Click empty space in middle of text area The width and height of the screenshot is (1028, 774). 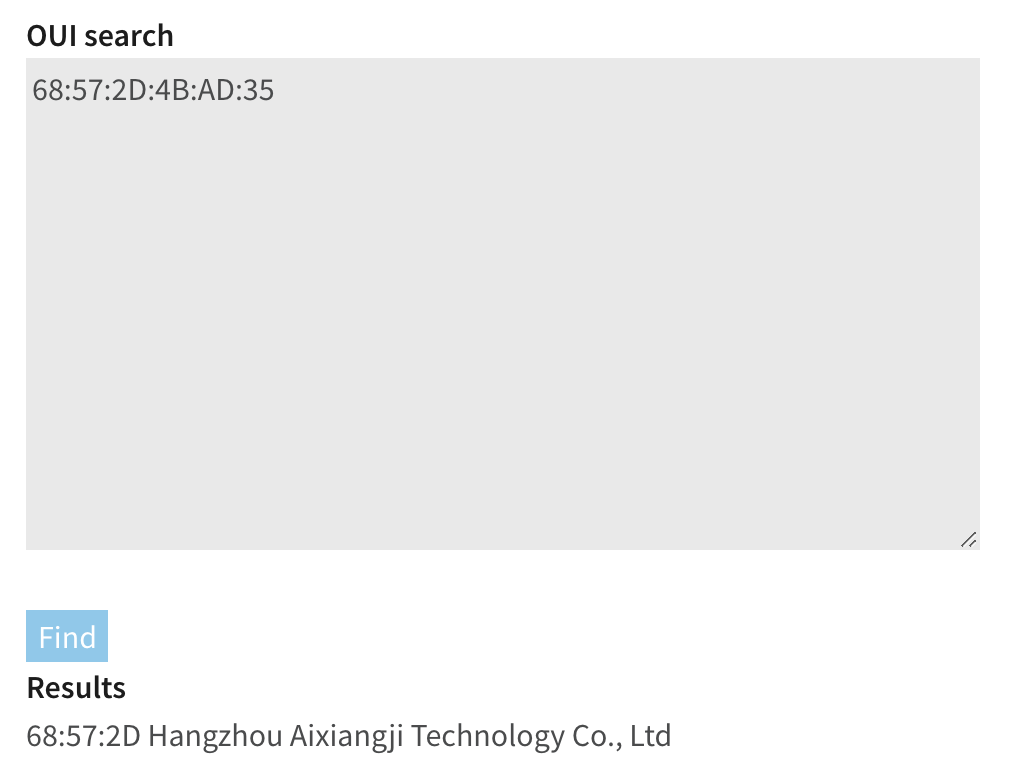click(502, 320)
